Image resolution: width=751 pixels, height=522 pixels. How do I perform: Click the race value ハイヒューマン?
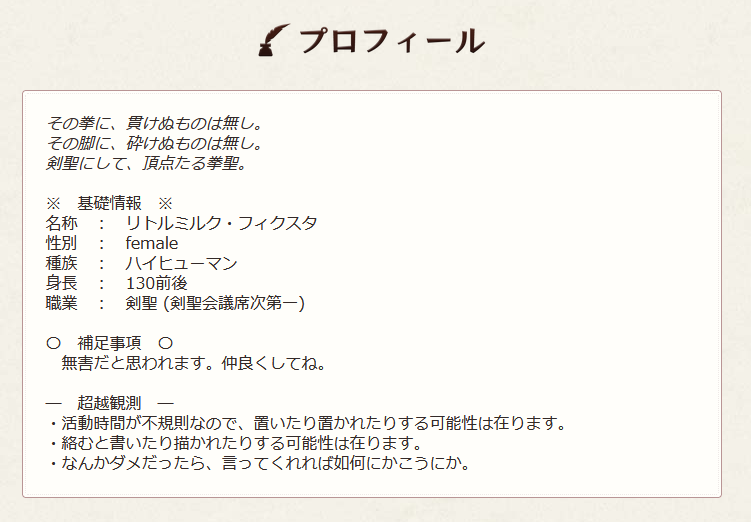181,263
